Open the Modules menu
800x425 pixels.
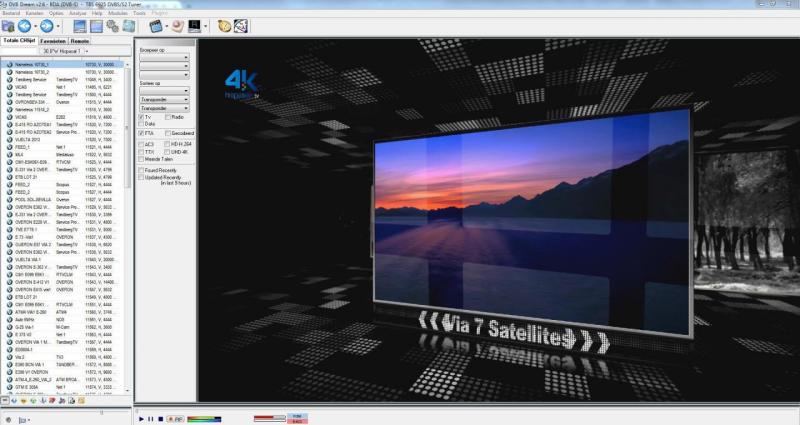(116, 13)
